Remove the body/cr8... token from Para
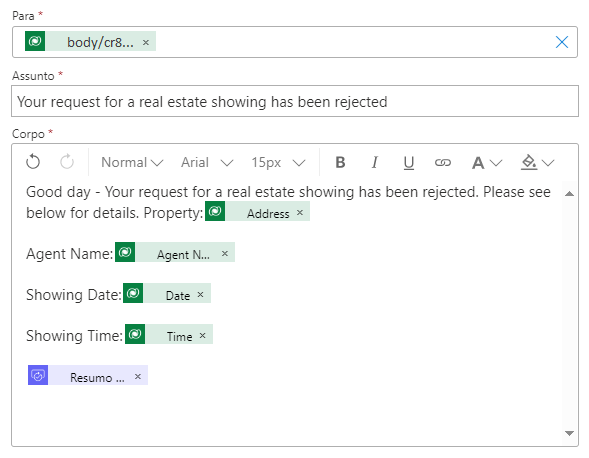 (146, 42)
